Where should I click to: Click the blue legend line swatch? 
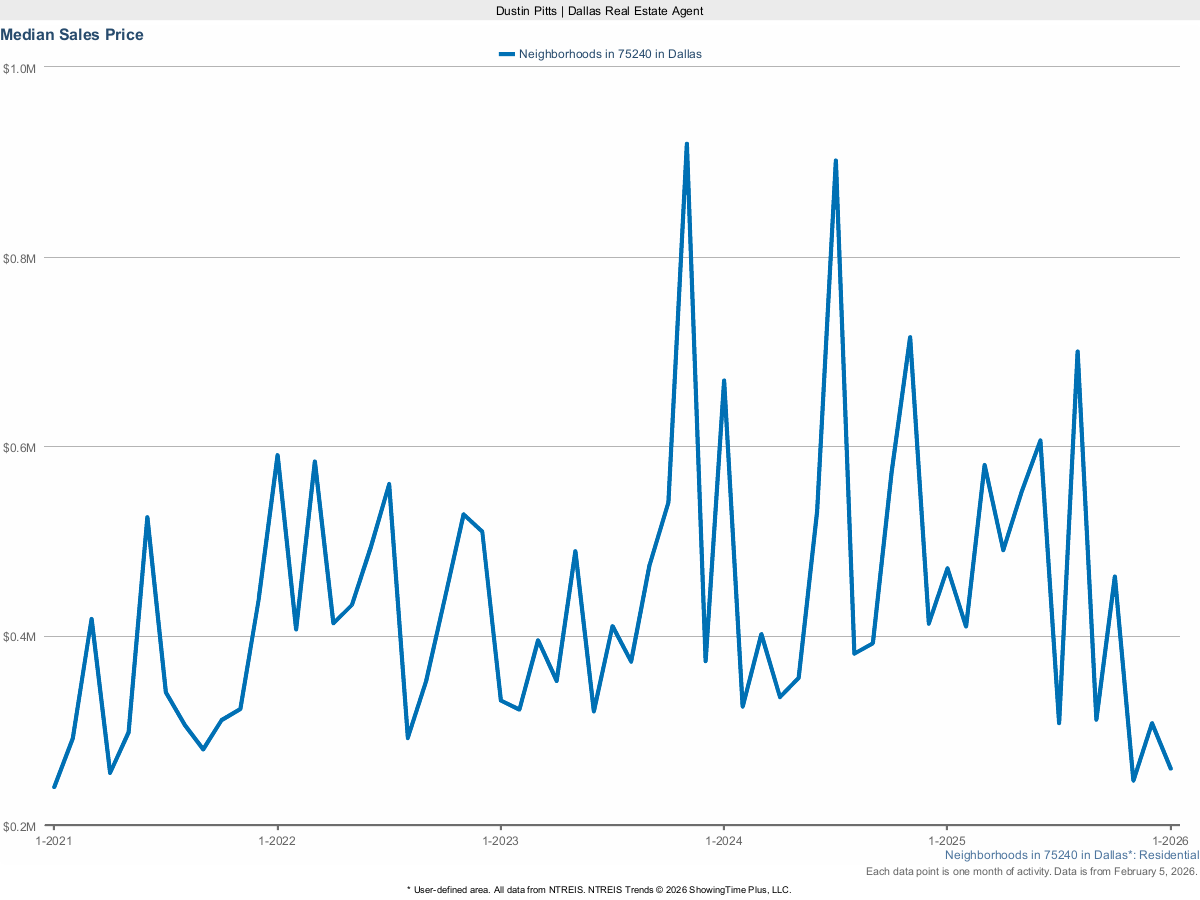507,54
